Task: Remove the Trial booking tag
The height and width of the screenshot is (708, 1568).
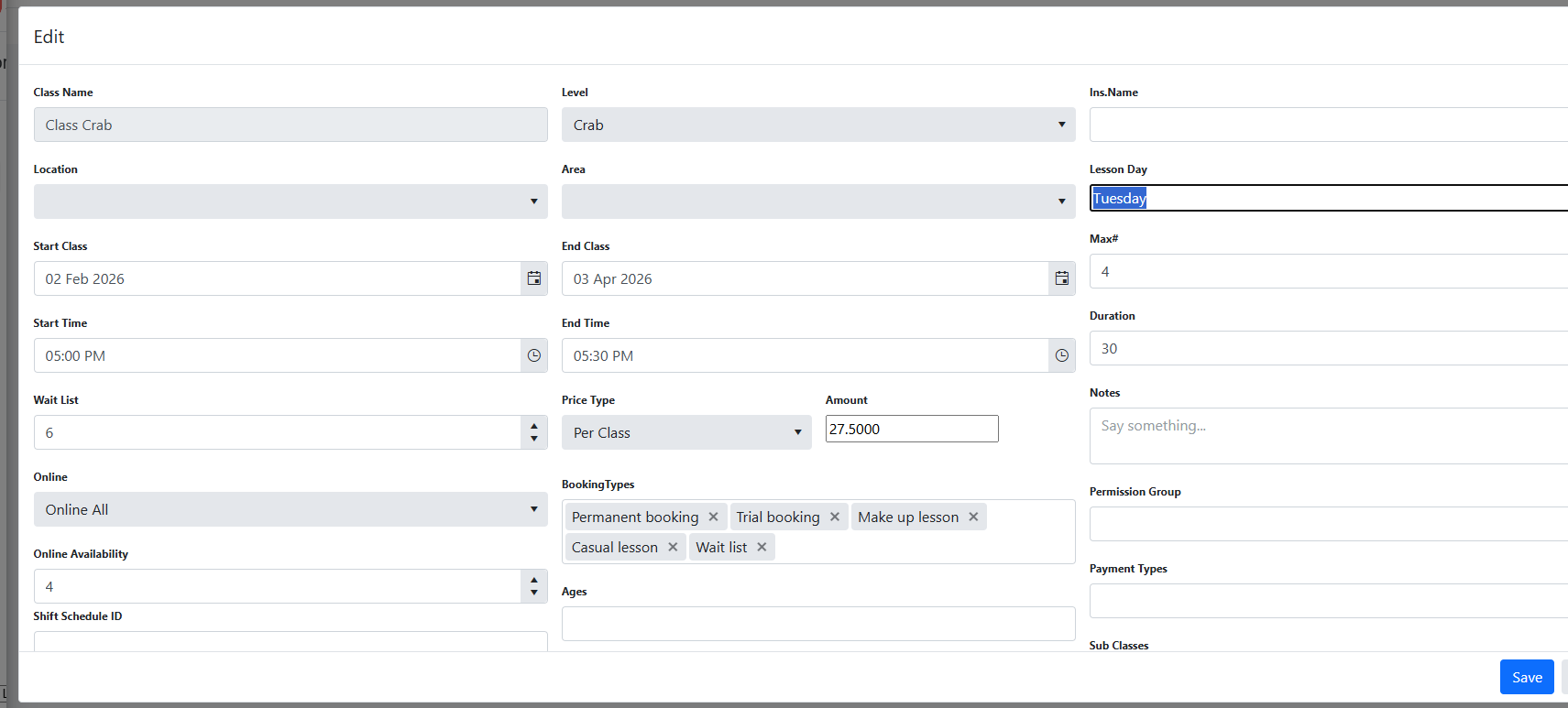Action: (x=835, y=517)
